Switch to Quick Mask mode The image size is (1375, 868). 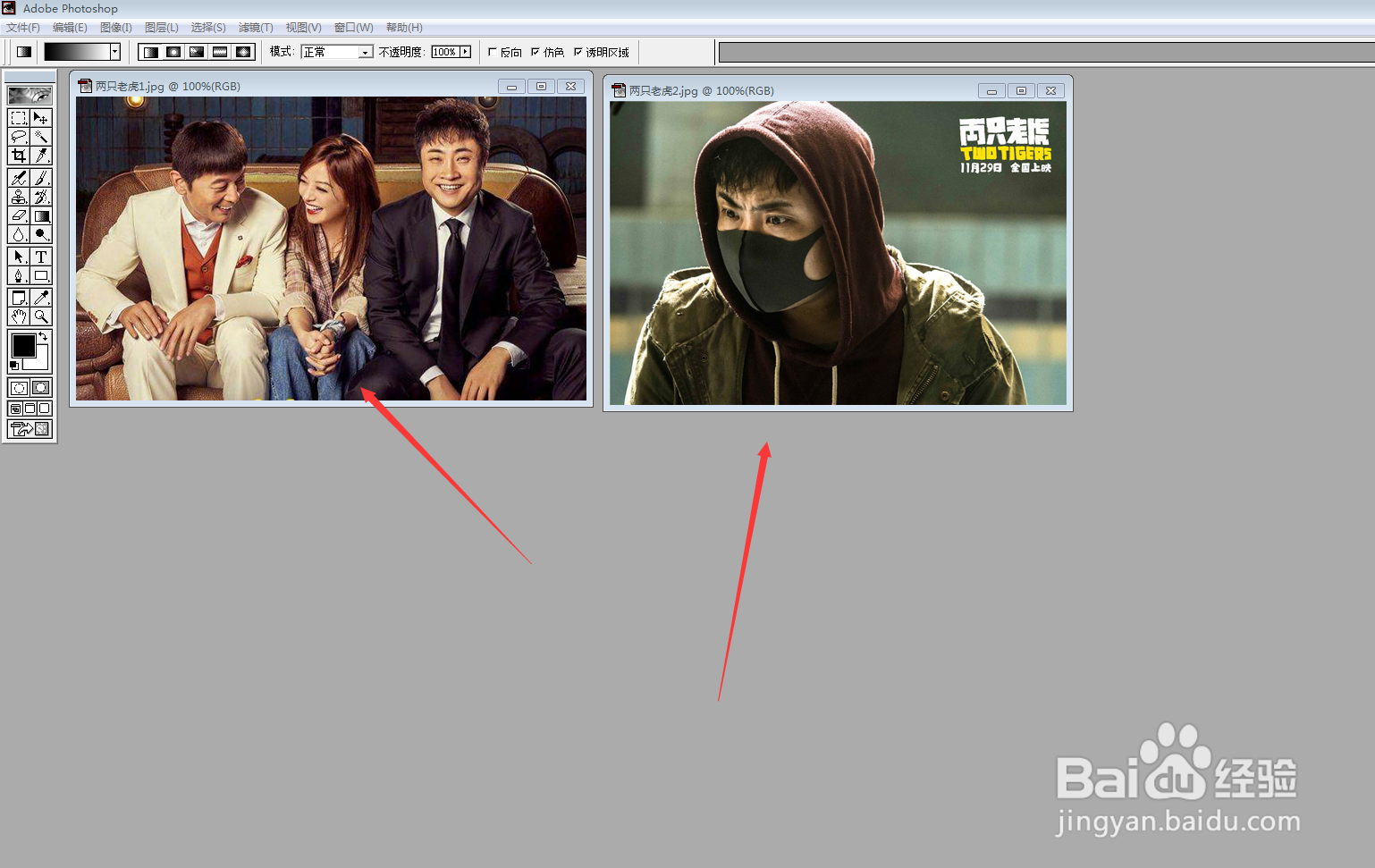(41, 388)
